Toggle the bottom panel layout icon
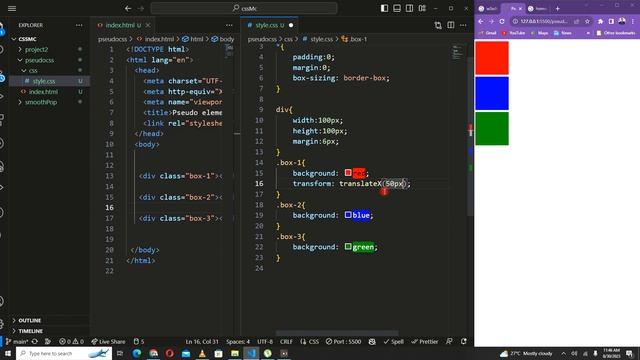The image size is (640, 360). (397, 8)
